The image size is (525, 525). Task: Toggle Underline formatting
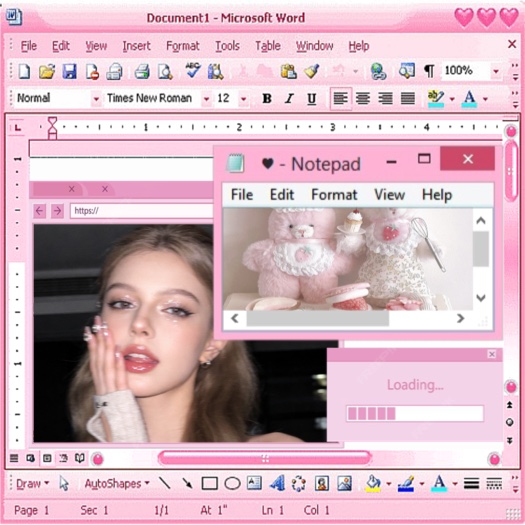coord(312,98)
